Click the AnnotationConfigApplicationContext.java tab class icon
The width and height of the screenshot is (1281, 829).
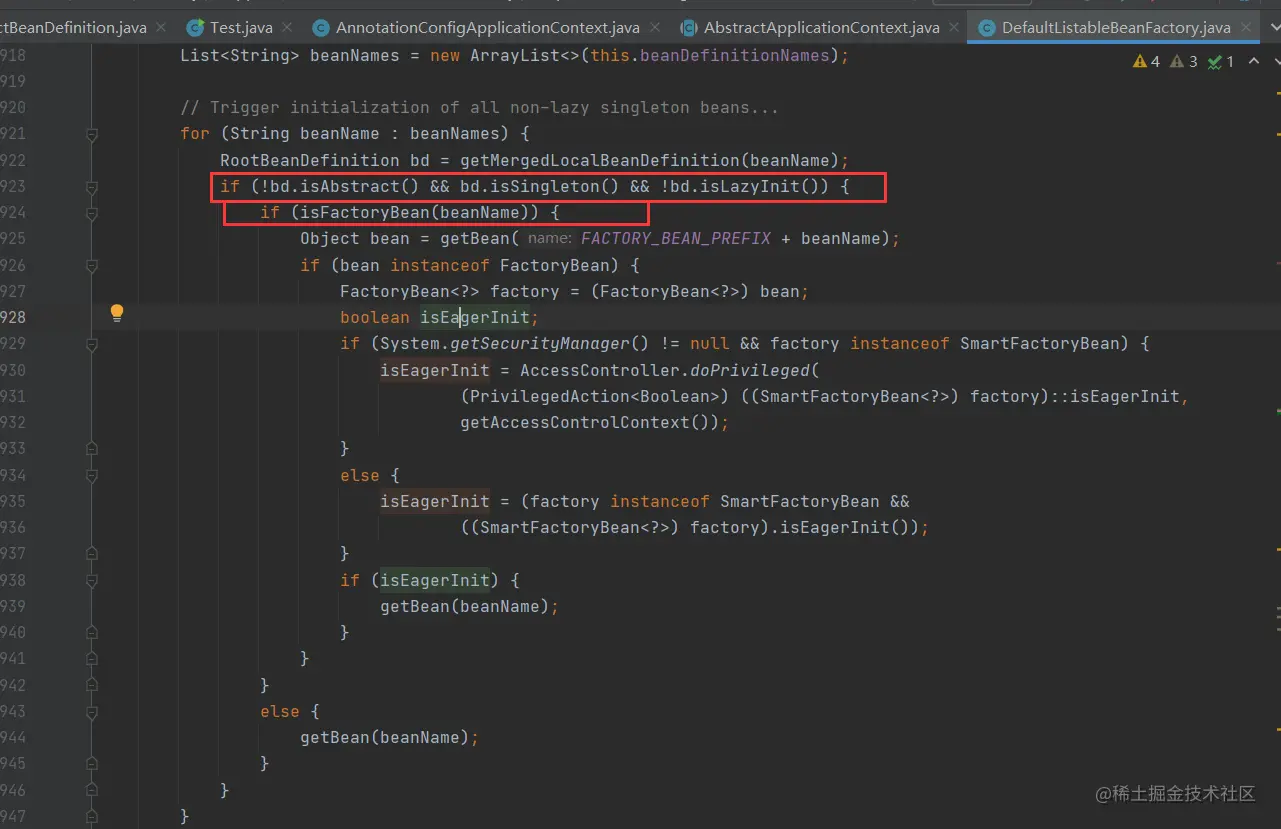pos(321,28)
